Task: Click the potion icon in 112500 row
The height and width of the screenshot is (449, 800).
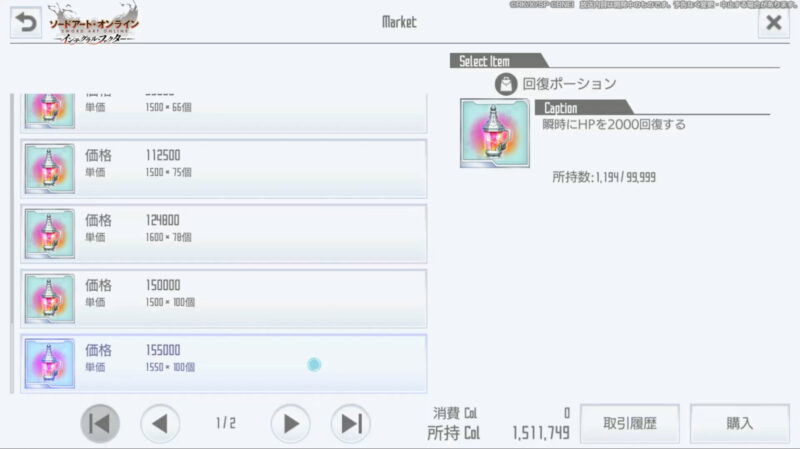Action: coord(49,168)
